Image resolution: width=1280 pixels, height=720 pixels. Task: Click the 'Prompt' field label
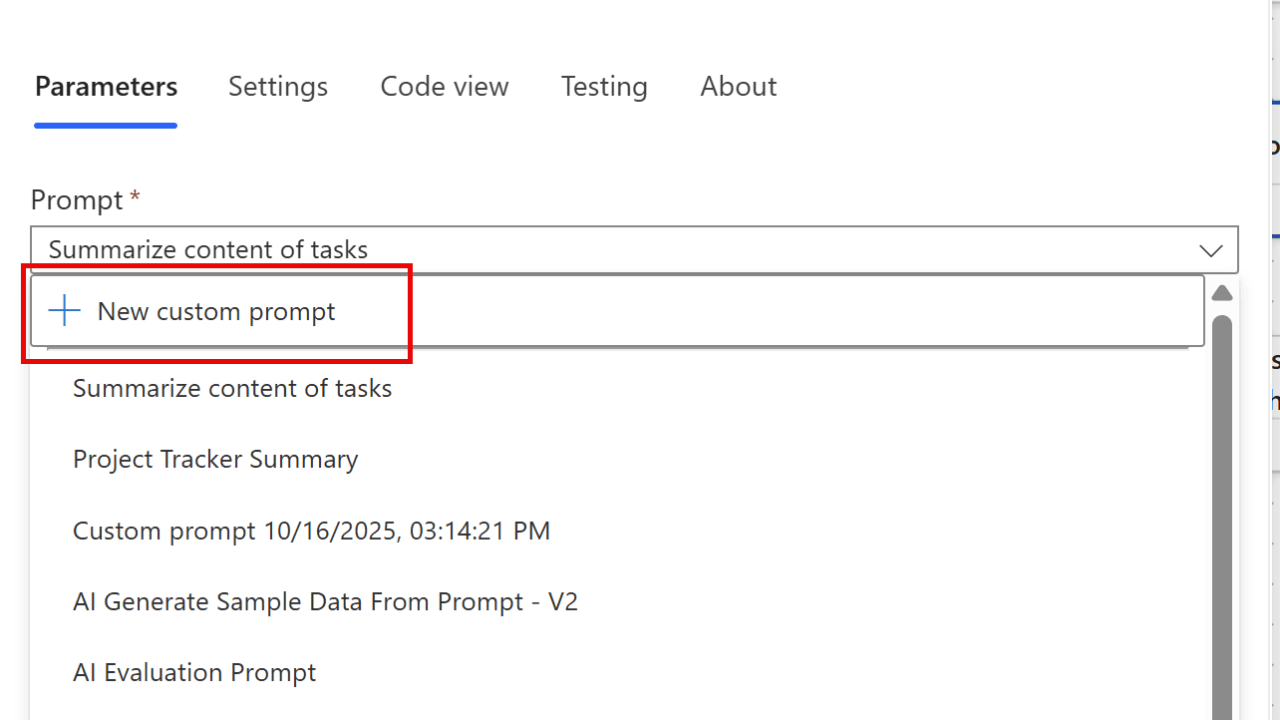click(76, 200)
